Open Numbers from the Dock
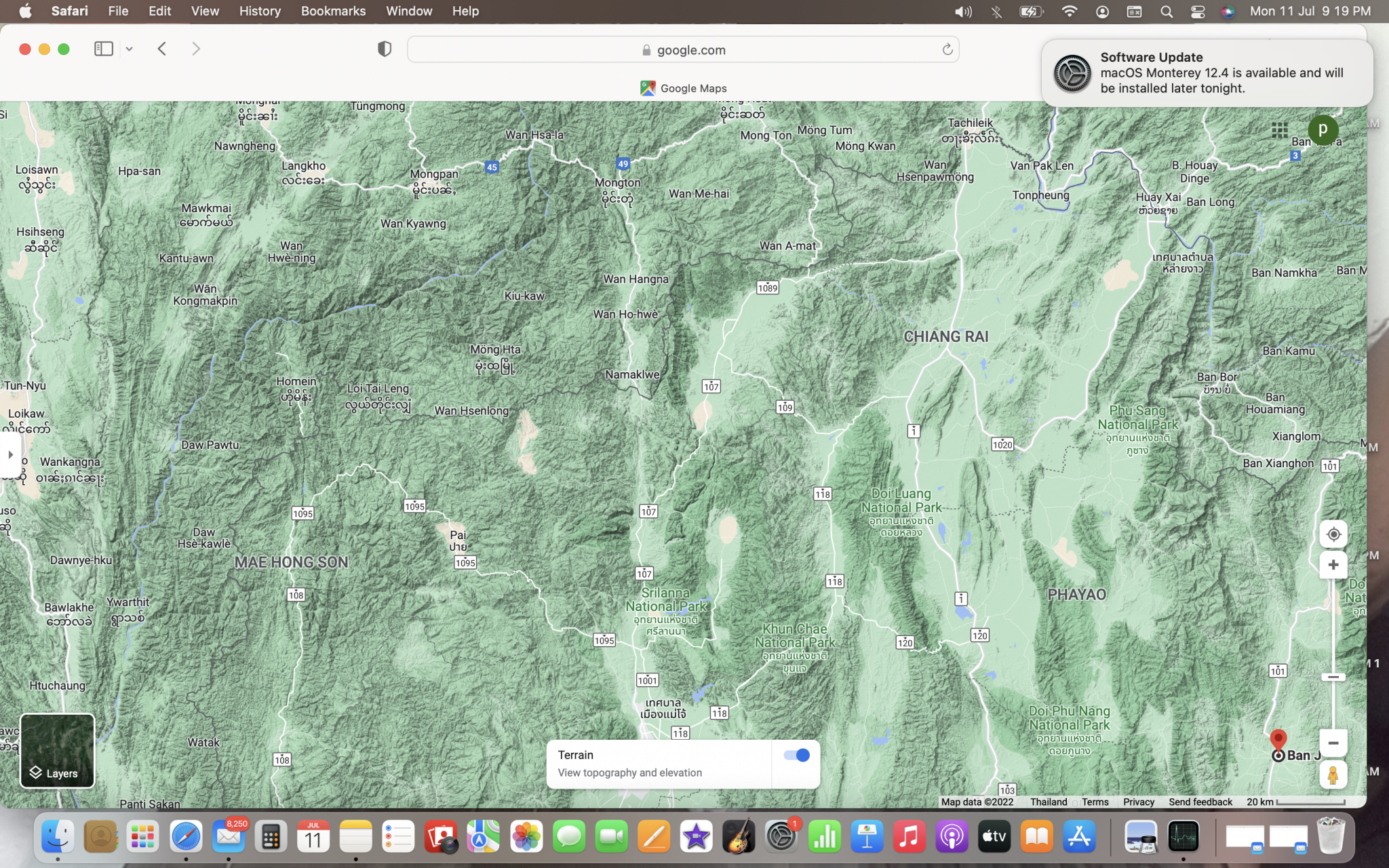This screenshot has height=868, width=1389. (824, 836)
